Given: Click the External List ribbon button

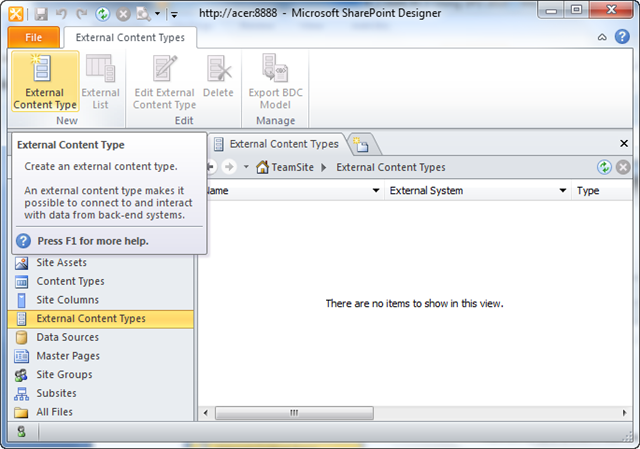Looking at the screenshot, I should [100, 81].
